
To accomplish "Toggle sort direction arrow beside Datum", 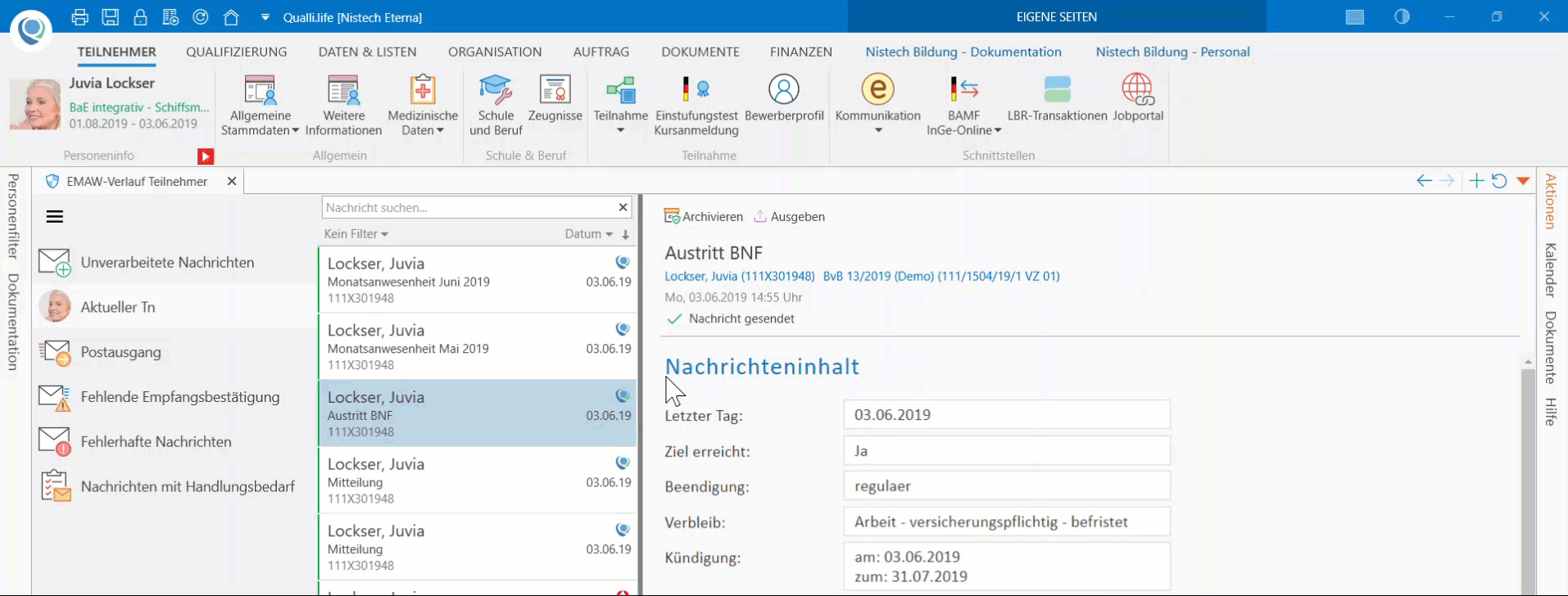I will (626, 234).
